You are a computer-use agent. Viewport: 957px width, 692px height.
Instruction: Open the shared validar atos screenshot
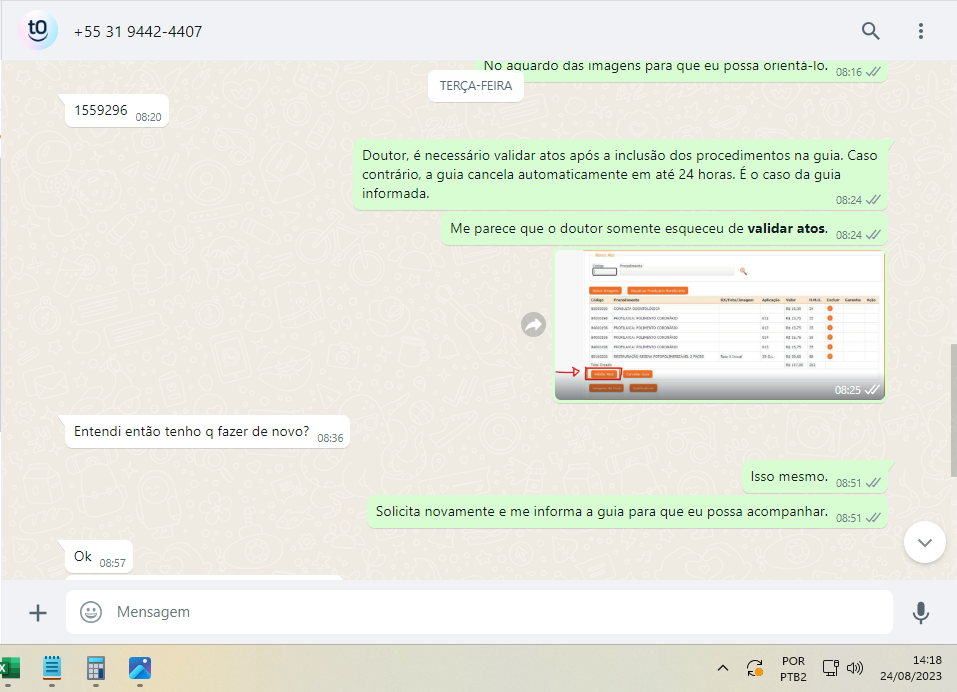tap(720, 325)
